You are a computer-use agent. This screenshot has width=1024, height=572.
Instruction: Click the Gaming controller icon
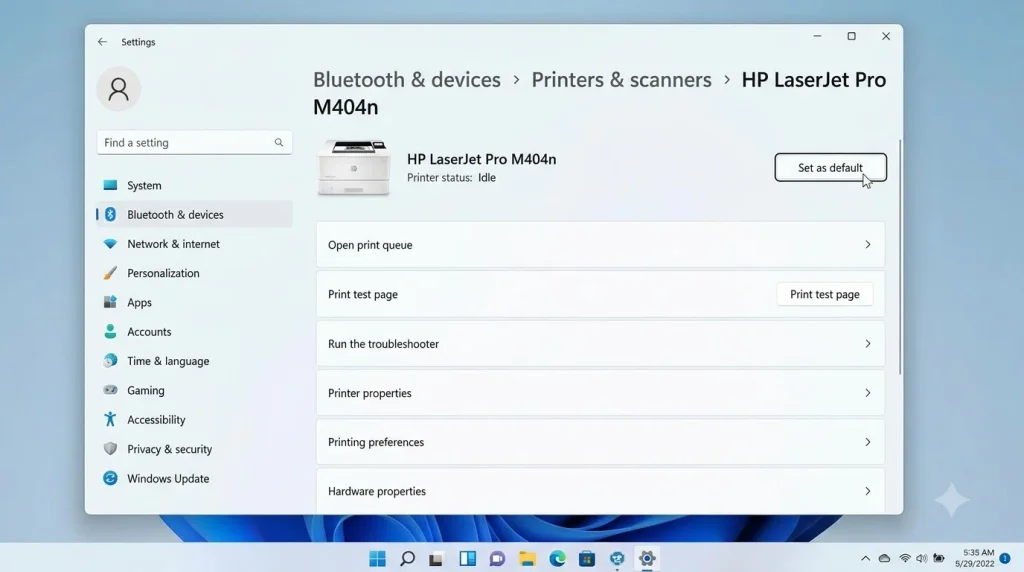pos(110,390)
